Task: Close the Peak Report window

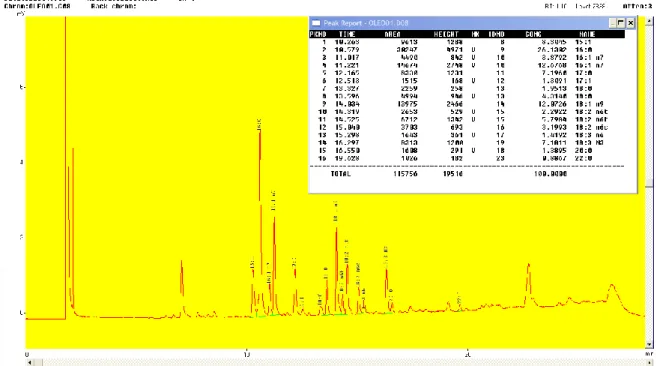Action: click(x=631, y=23)
